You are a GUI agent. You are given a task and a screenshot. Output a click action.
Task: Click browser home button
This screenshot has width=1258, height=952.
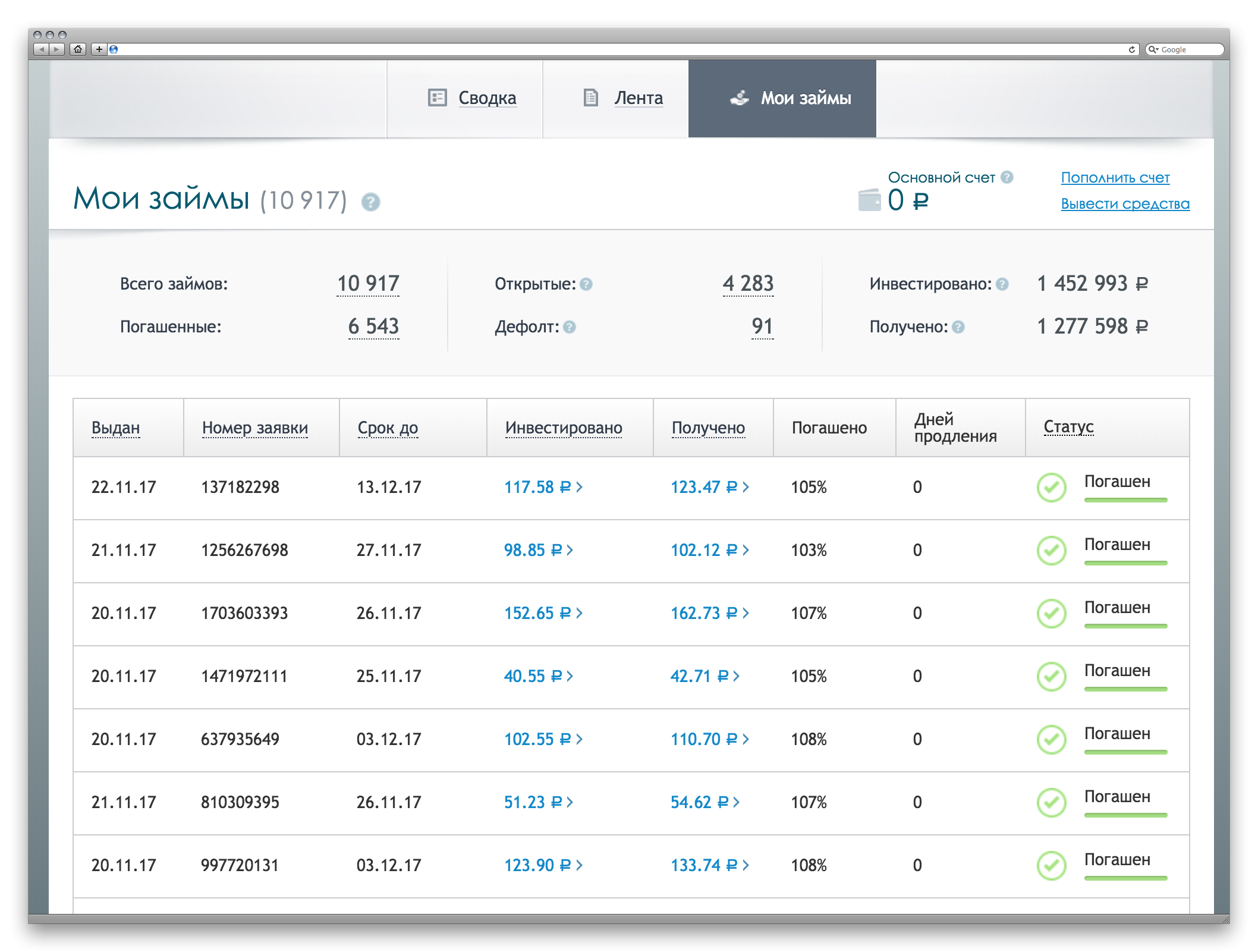(x=78, y=49)
